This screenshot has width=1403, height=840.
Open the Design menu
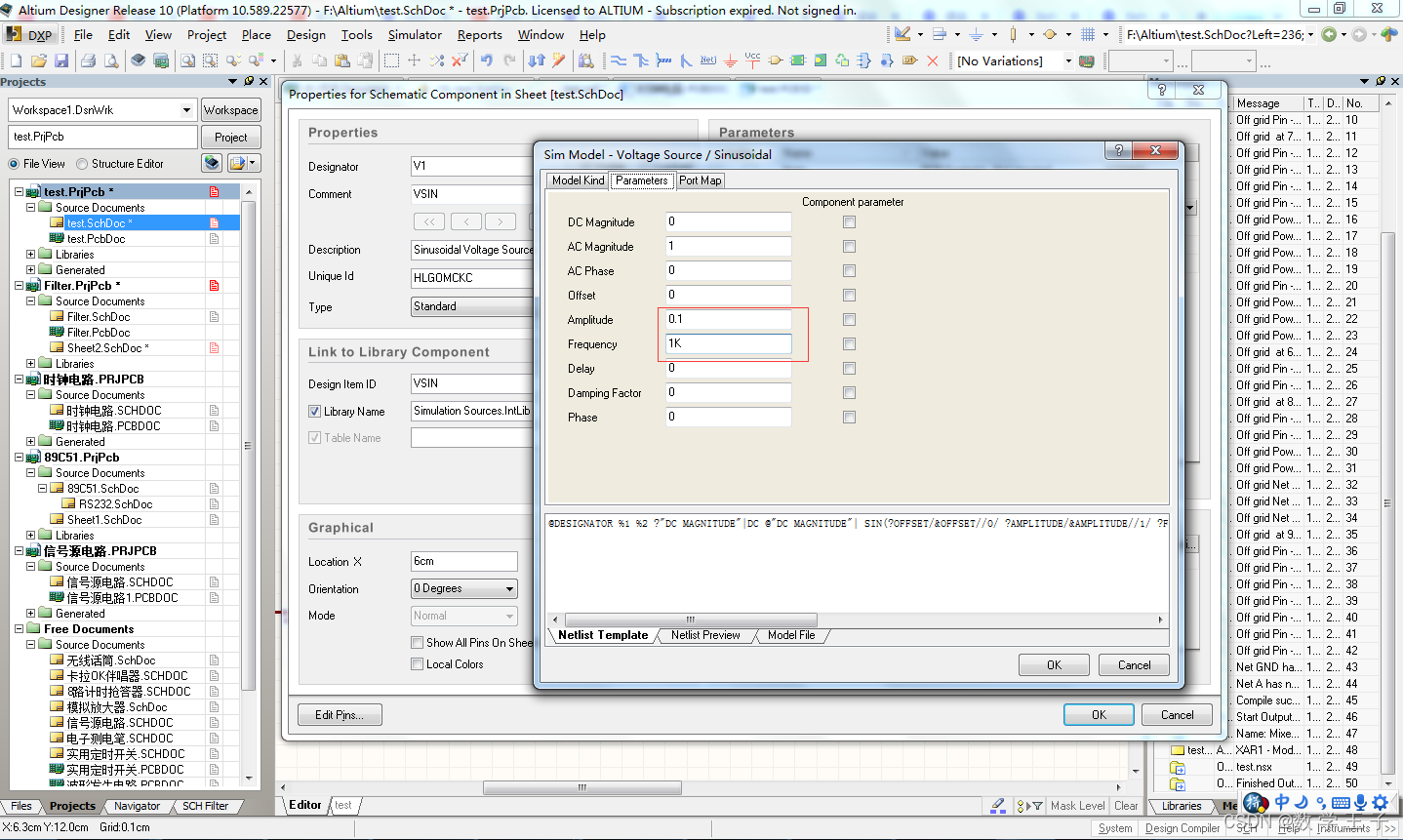click(x=306, y=34)
